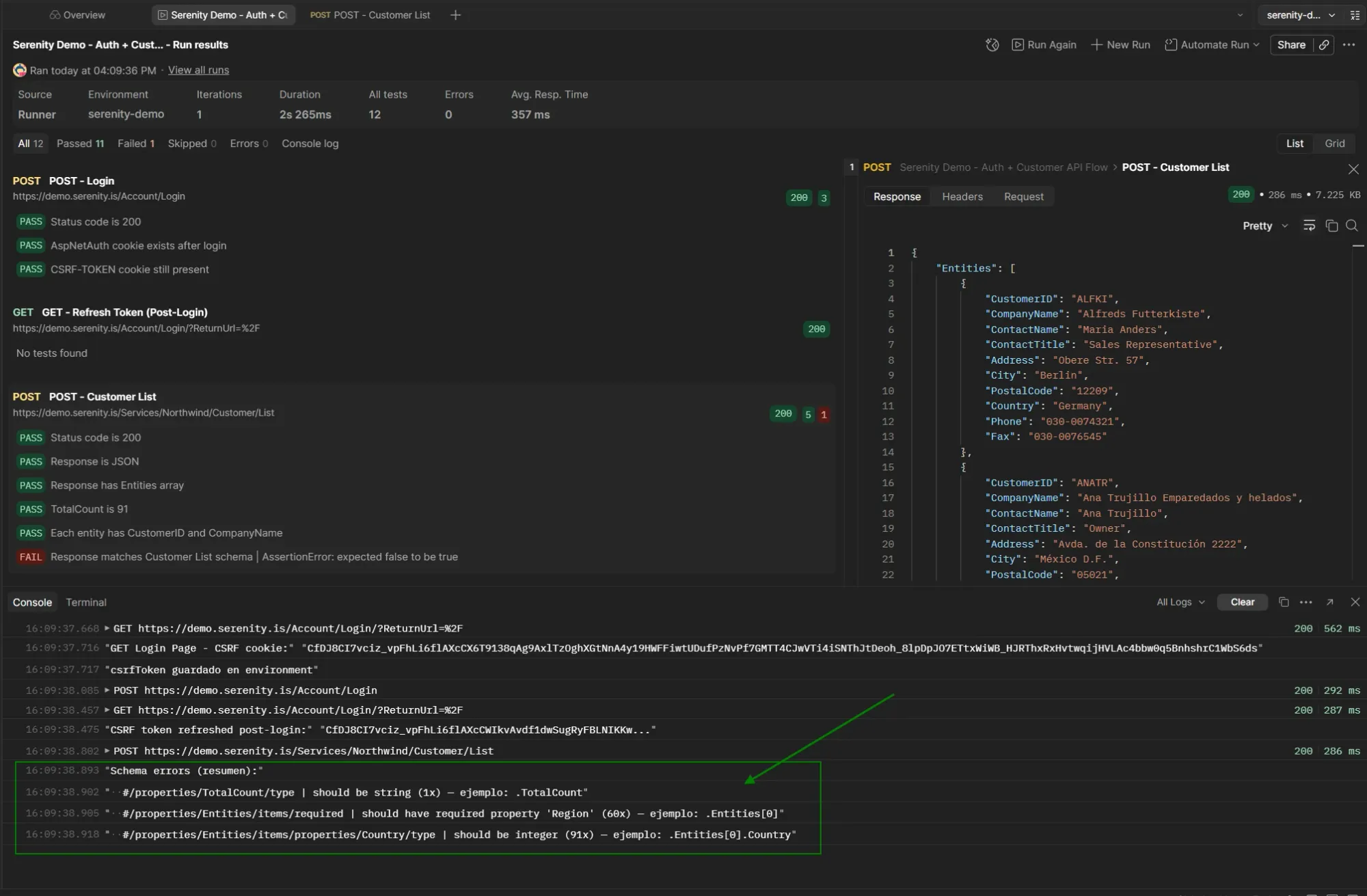The image size is (1367, 896).
Task: Open the run scheduler clock icon
Action: [992, 44]
